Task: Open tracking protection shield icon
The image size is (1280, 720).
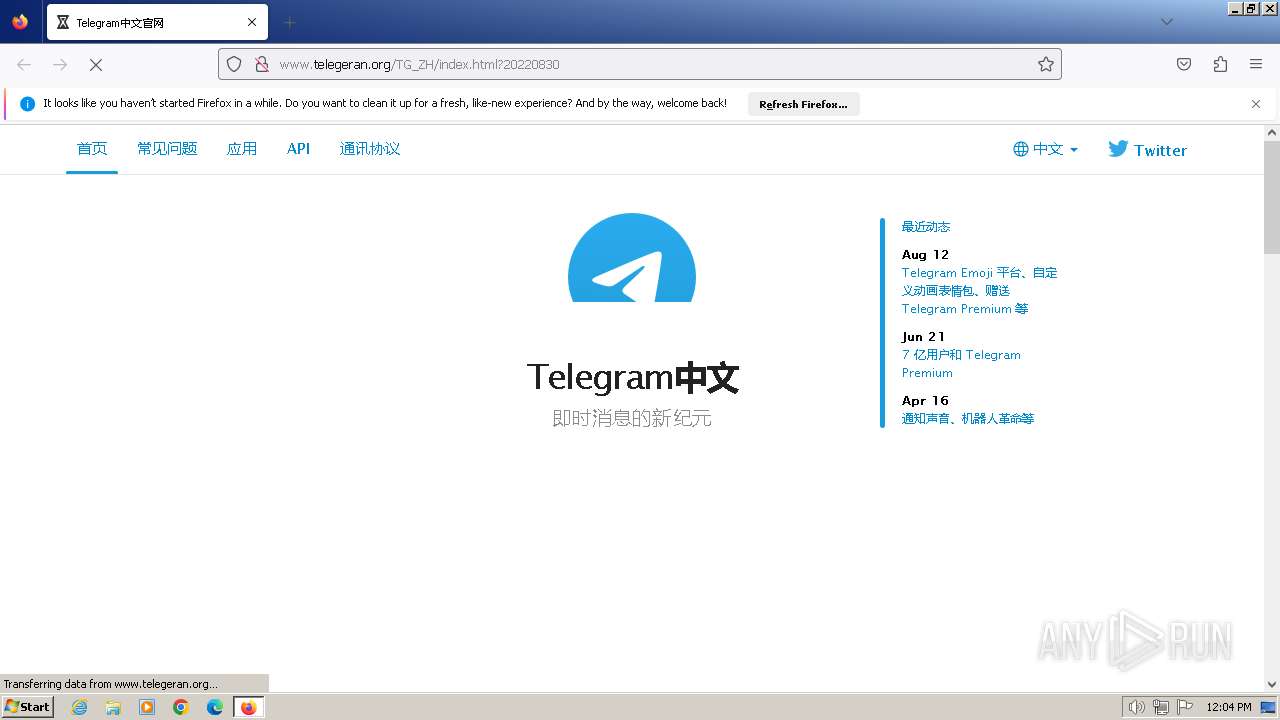Action: coord(234,64)
